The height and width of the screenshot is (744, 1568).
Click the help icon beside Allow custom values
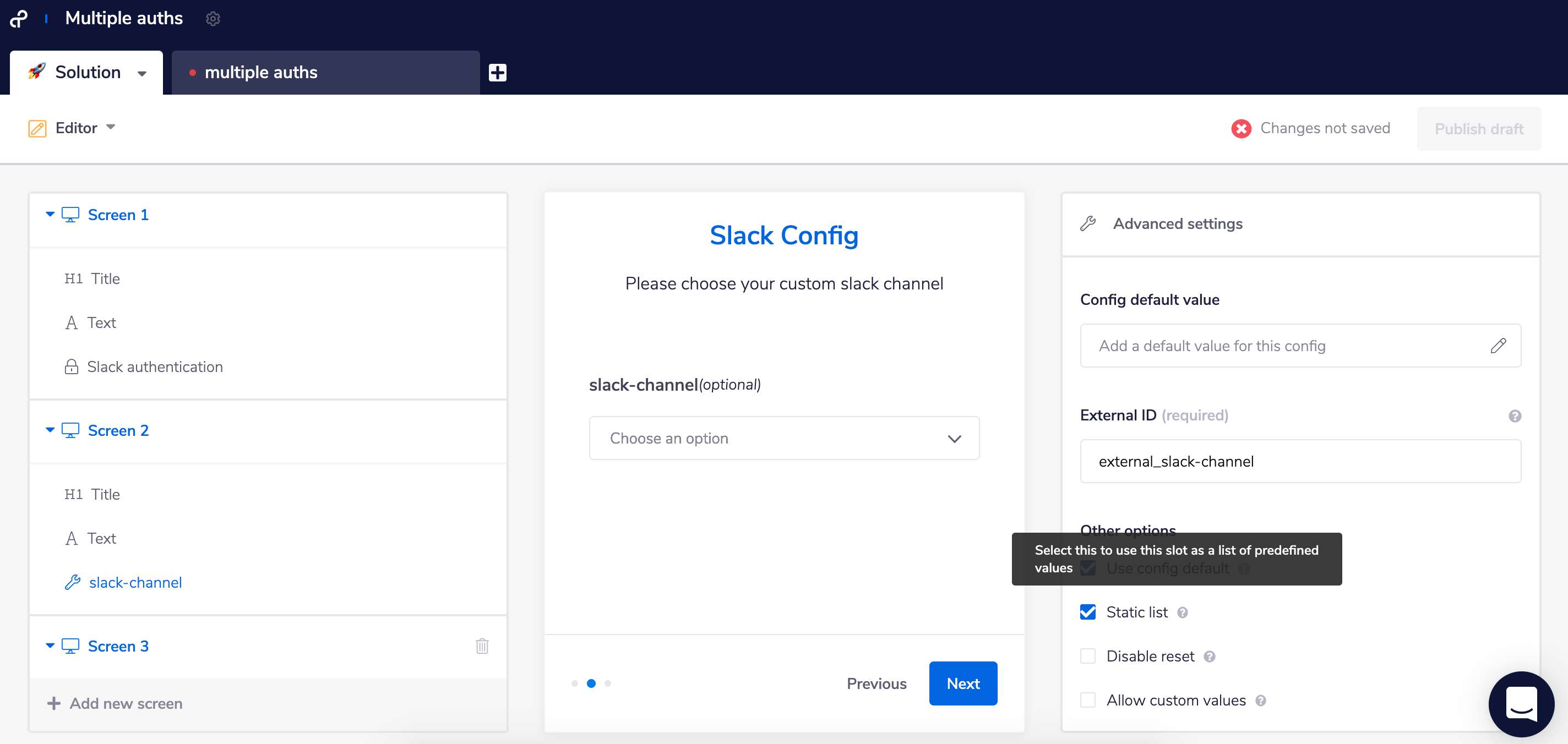coord(1261,701)
